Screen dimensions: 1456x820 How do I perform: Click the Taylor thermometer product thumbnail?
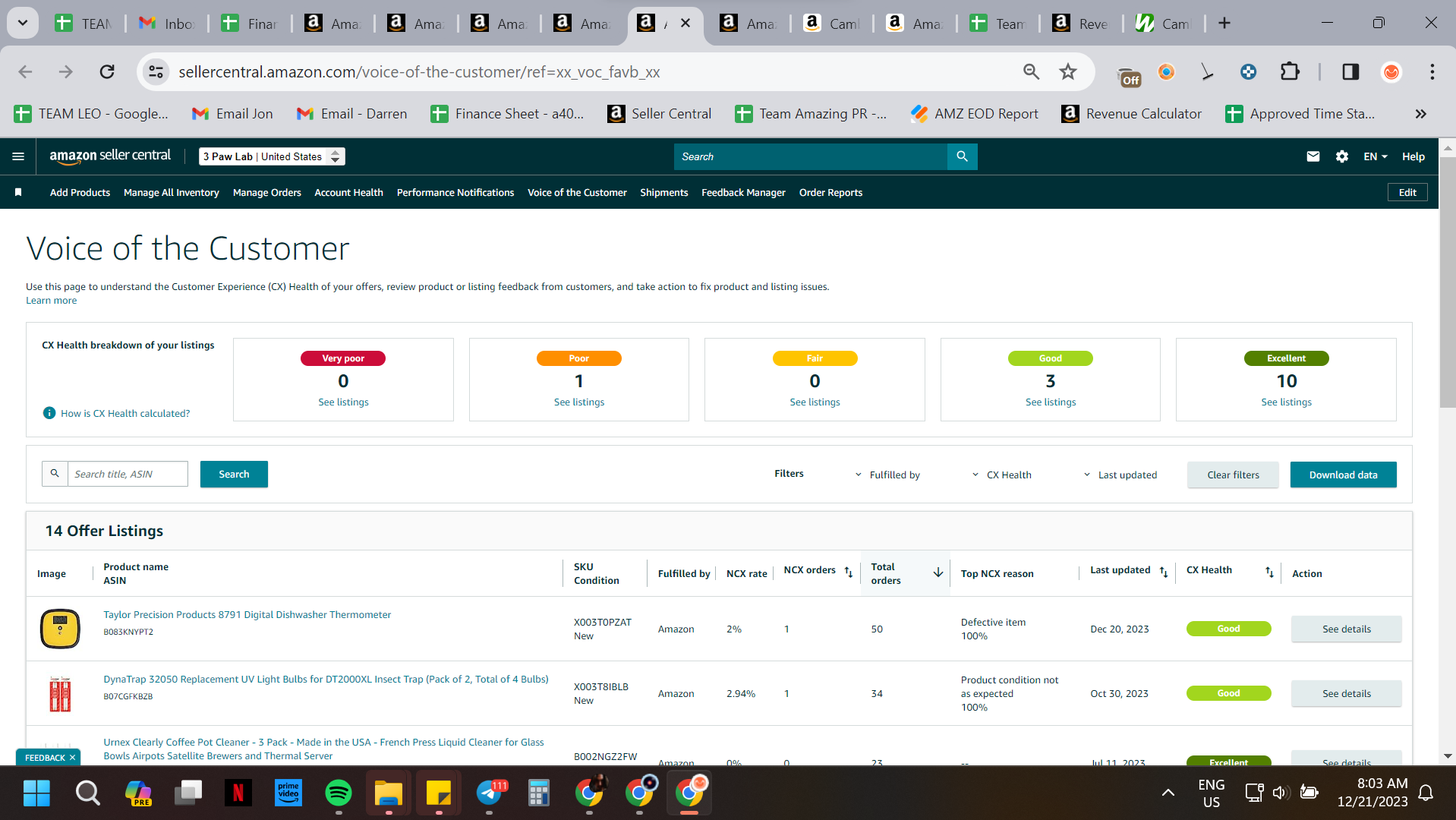click(x=60, y=629)
